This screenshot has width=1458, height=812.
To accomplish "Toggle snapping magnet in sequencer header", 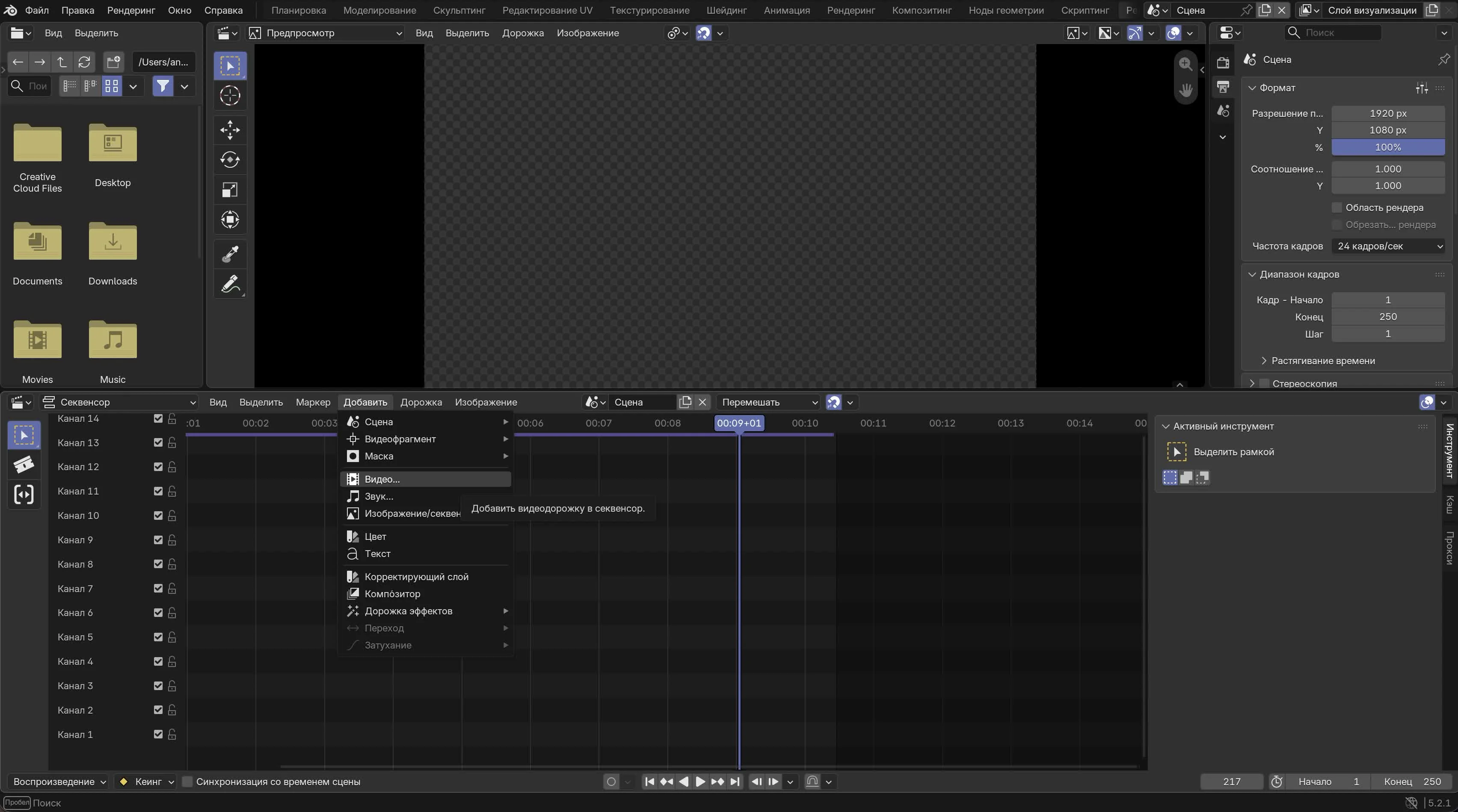I will (833, 402).
